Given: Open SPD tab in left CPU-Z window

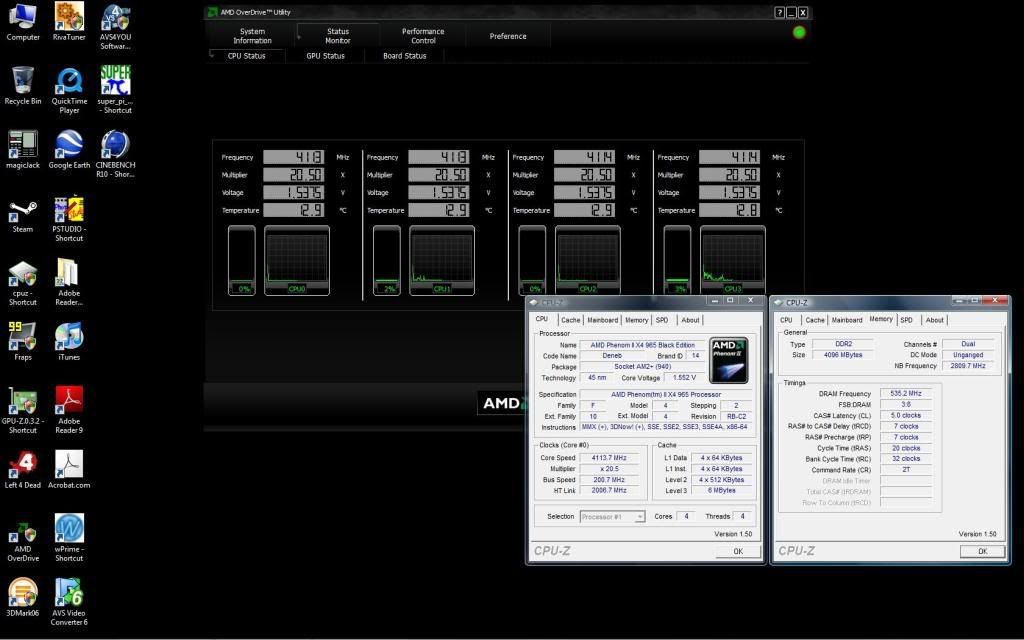Looking at the screenshot, I should (662, 320).
